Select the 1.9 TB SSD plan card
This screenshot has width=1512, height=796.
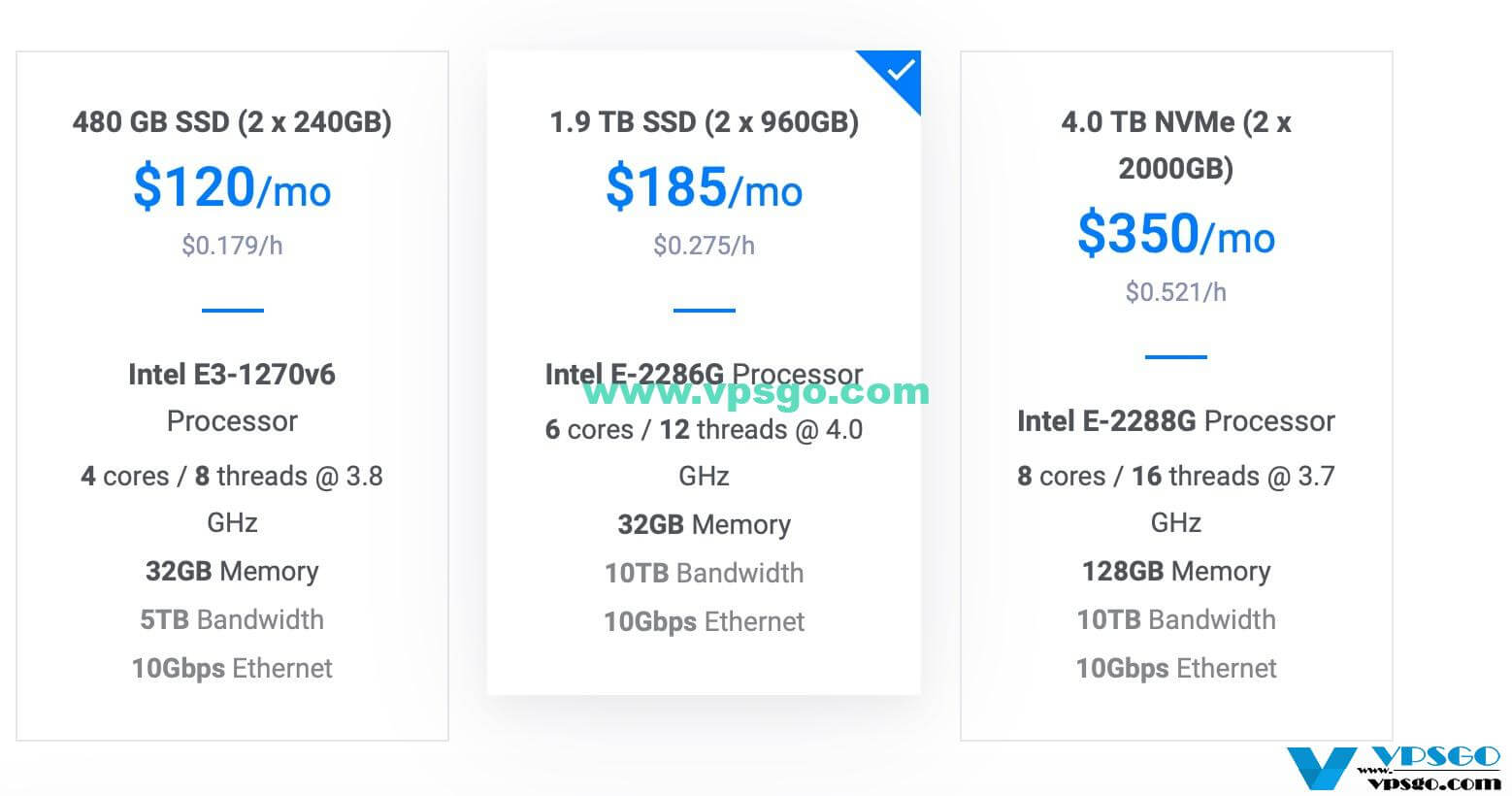(704, 373)
